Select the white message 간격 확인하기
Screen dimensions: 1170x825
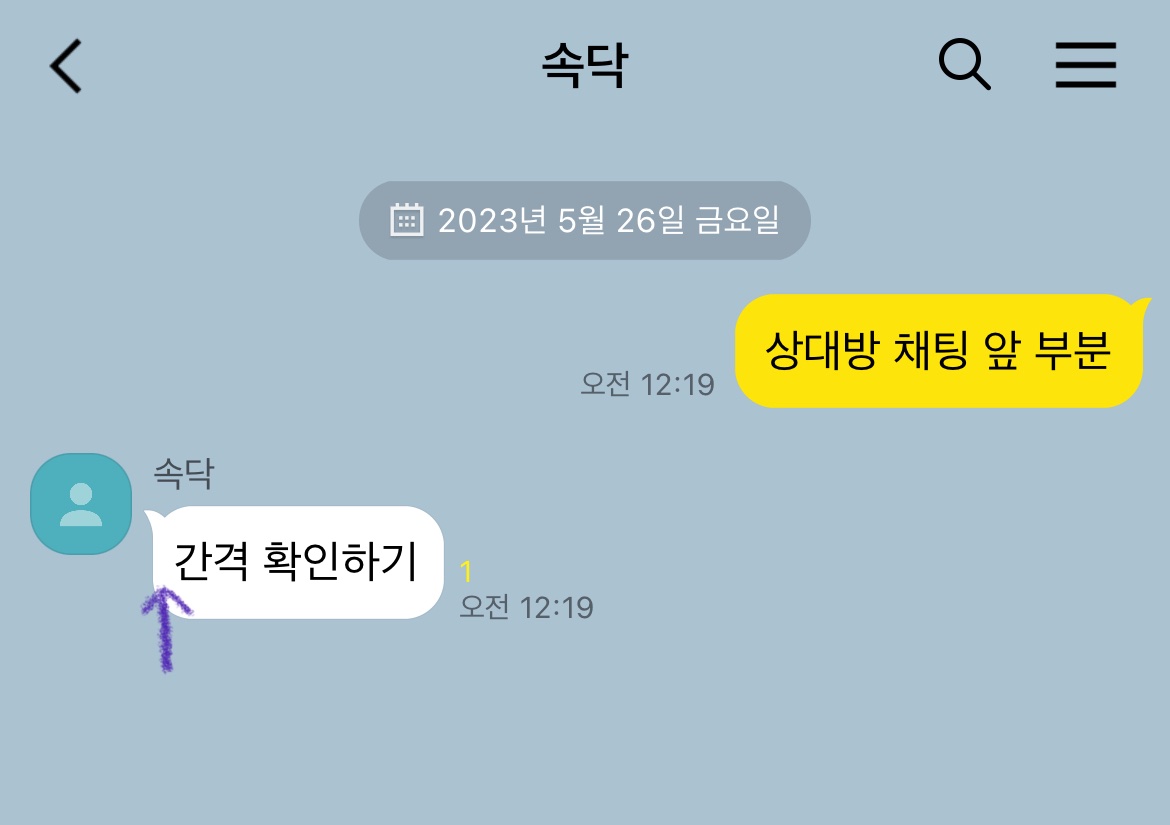(x=297, y=562)
